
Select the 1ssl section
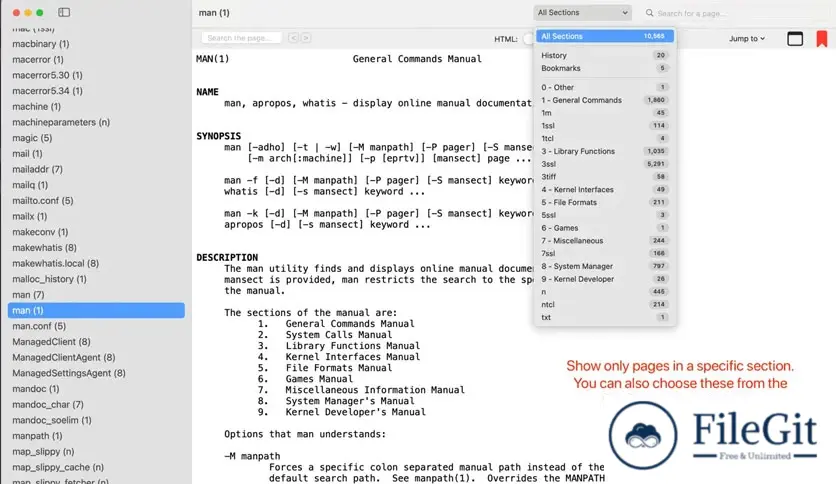[x=605, y=126]
